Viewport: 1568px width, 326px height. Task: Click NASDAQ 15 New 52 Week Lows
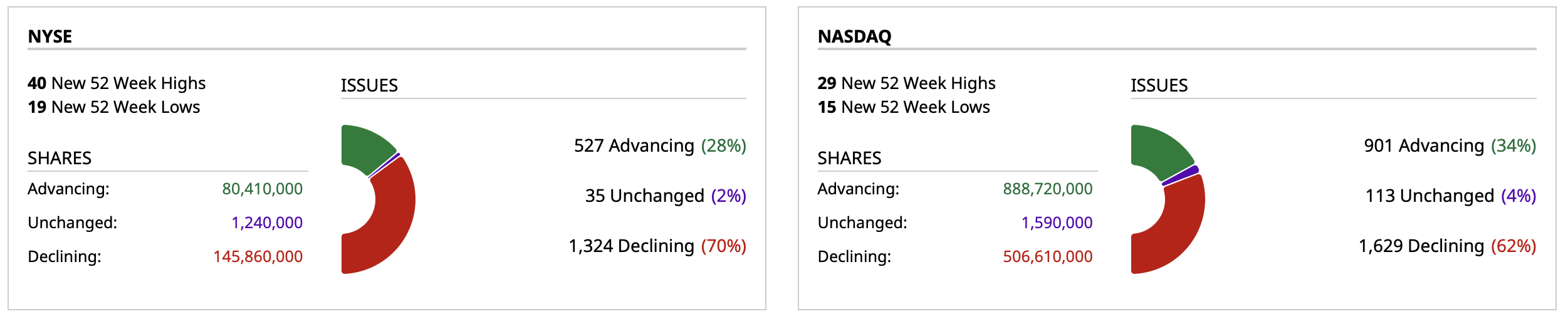(903, 107)
